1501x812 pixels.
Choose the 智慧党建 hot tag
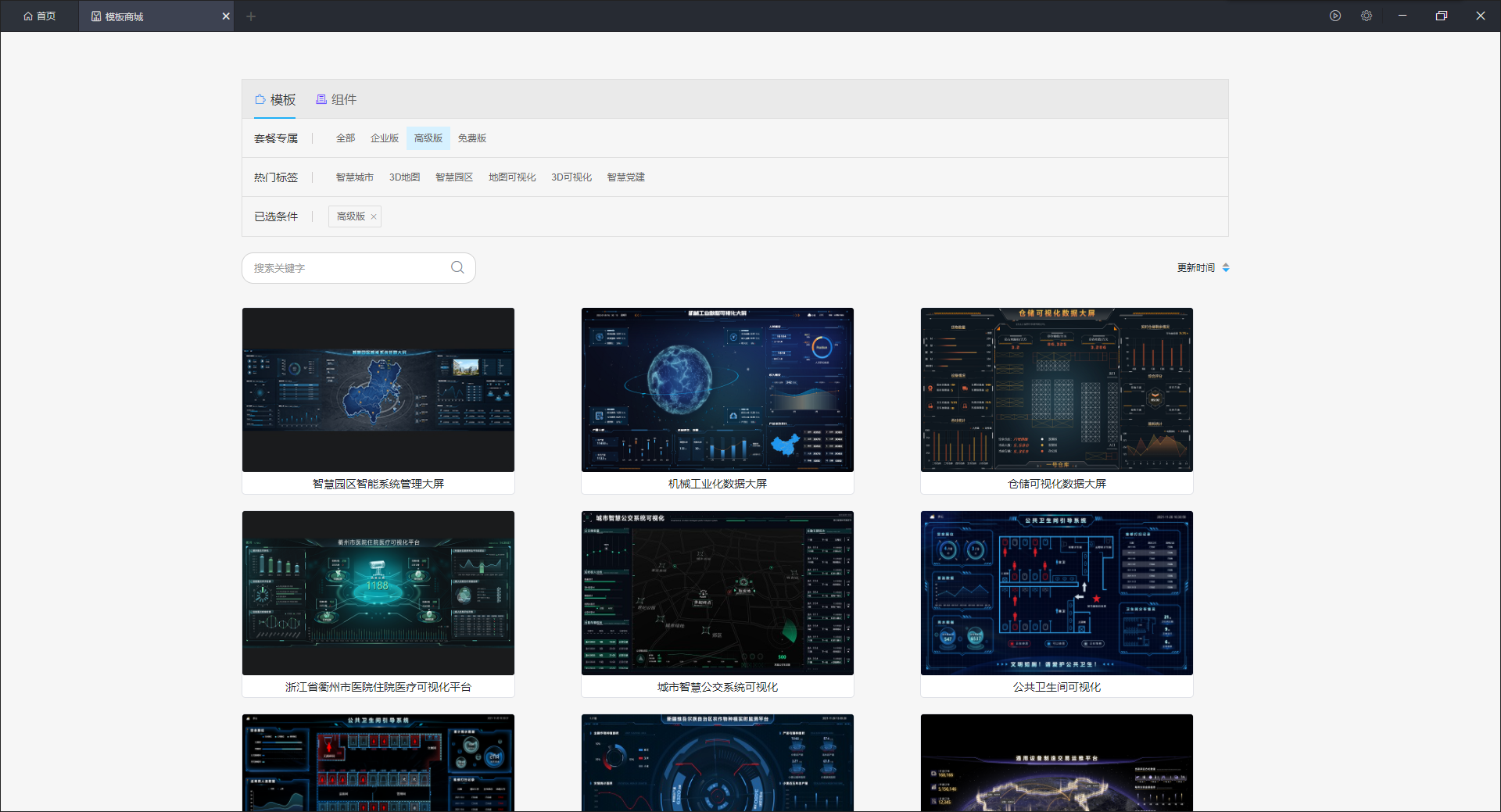[626, 177]
